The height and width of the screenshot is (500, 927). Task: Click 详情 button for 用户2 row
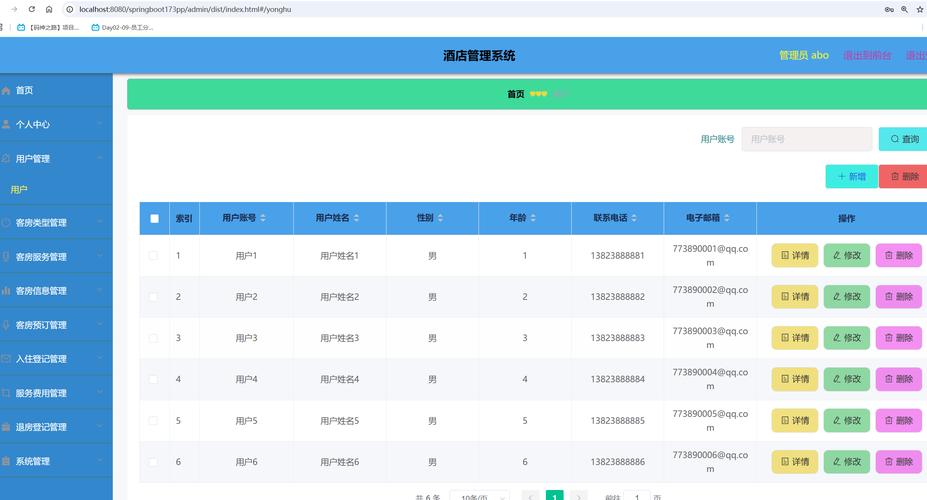pos(795,297)
